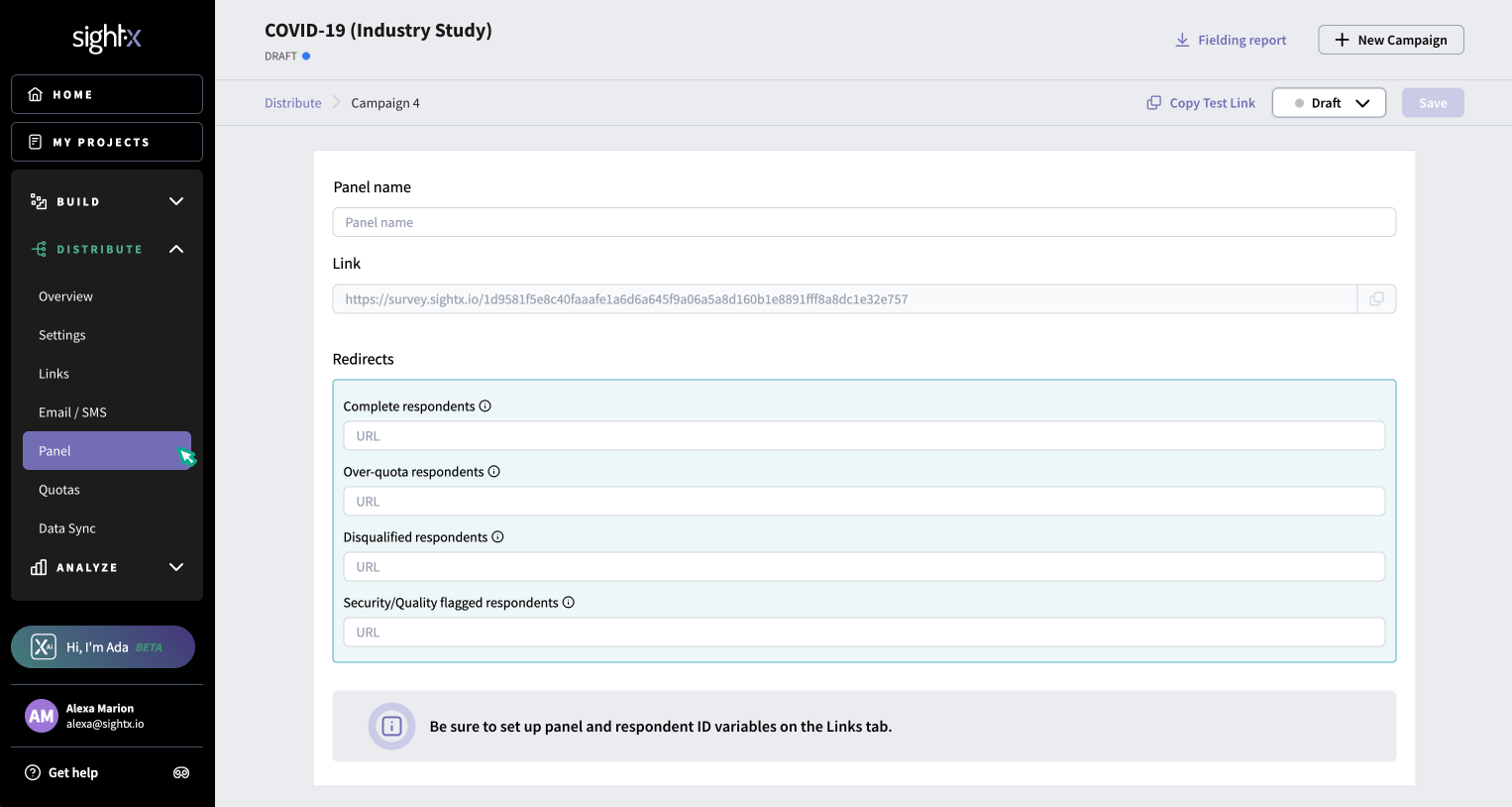Select the Panel menu item
This screenshot has height=807, width=1512.
coord(107,451)
